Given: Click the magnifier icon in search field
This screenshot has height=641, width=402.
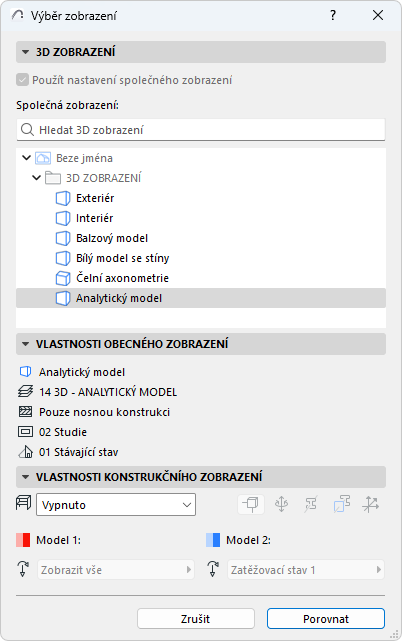Looking at the screenshot, I should pyautogui.click(x=27, y=130).
